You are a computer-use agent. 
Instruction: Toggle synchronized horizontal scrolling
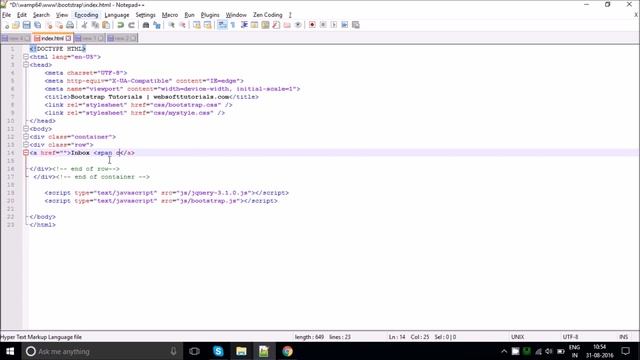point(207,25)
